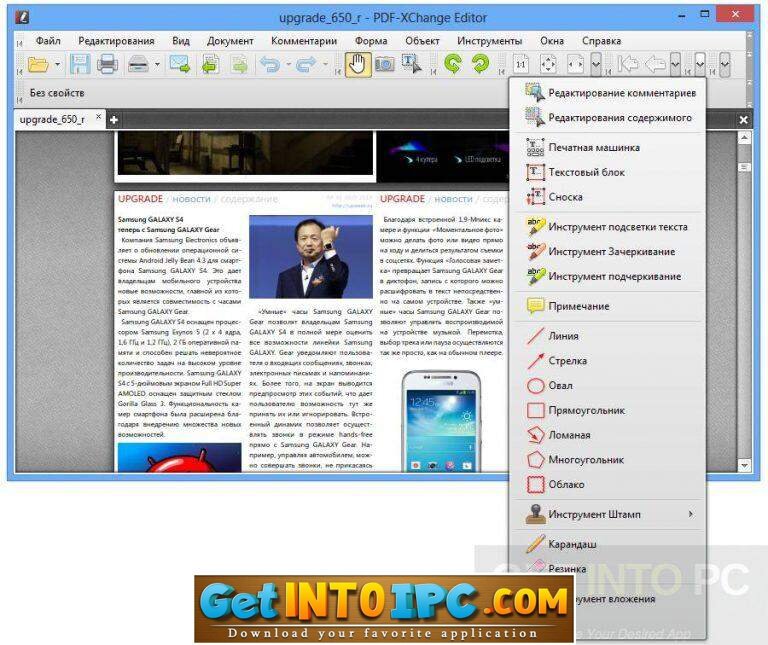Click the Fit Page icon
768x645 pixels.
(x=548, y=64)
